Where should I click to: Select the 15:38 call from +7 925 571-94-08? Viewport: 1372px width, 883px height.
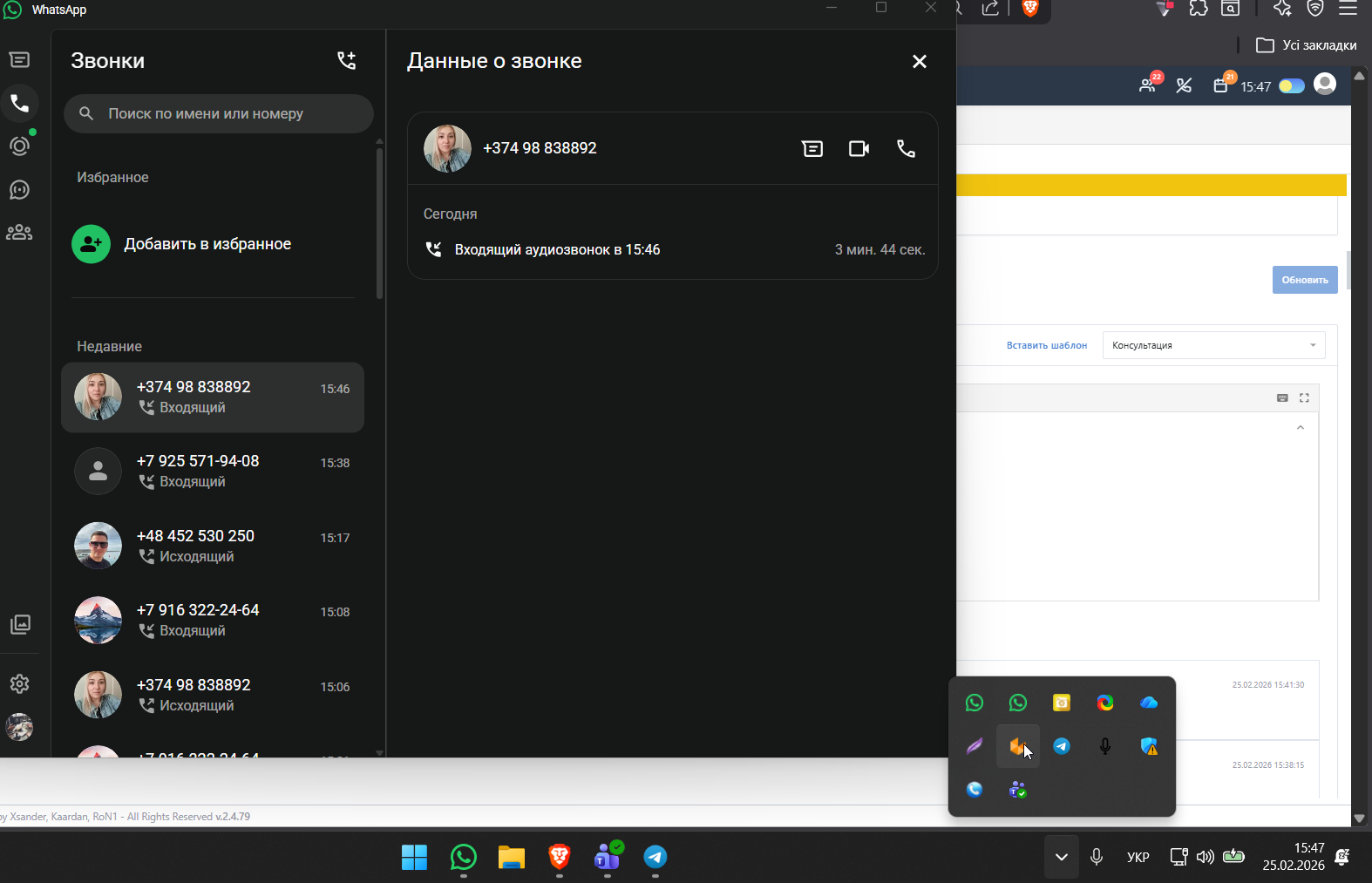213,472
